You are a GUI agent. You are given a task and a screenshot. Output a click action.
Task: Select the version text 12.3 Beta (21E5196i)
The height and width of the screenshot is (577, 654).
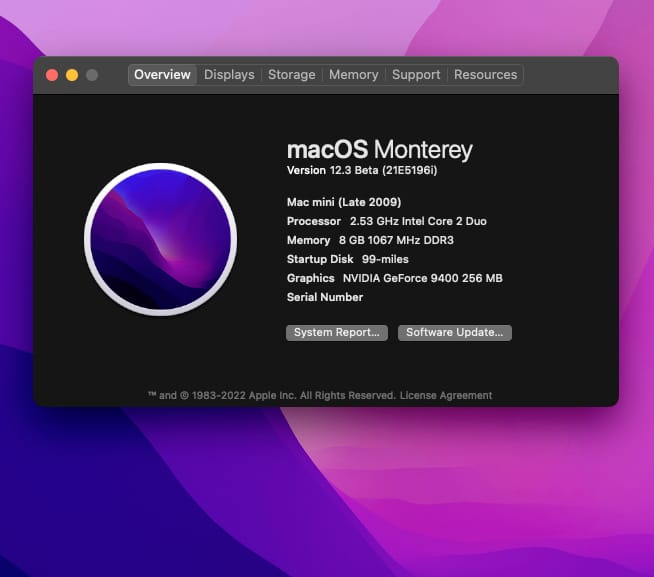tap(383, 170)
